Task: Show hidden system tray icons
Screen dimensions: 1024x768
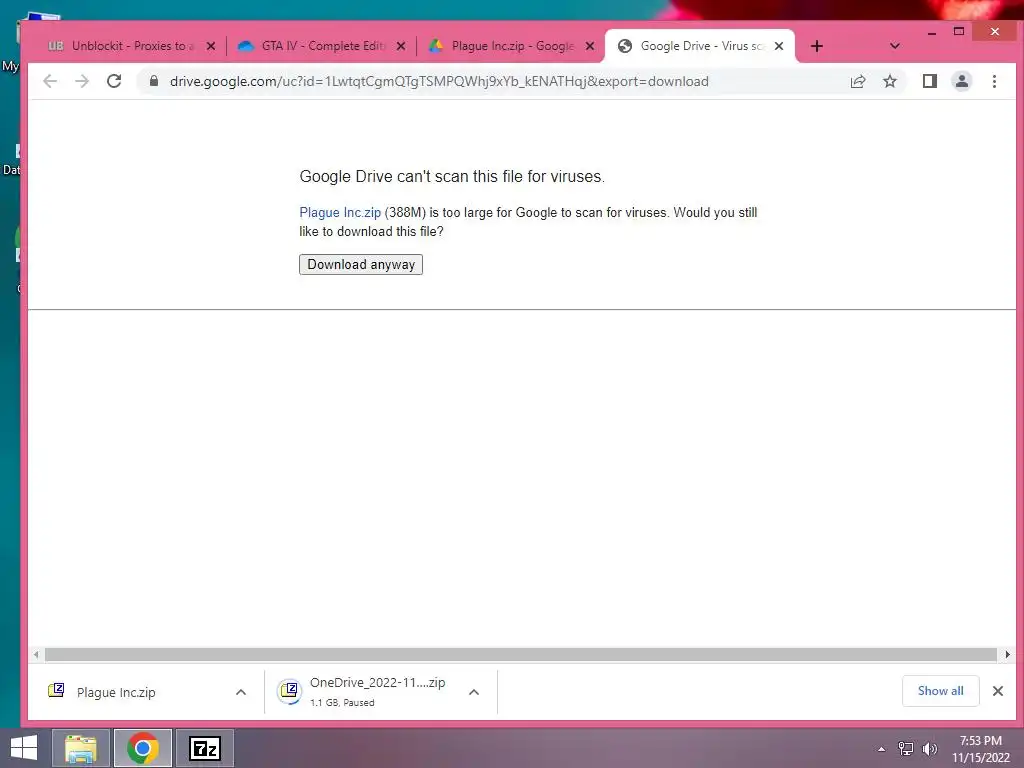Action: click(882, 749)
